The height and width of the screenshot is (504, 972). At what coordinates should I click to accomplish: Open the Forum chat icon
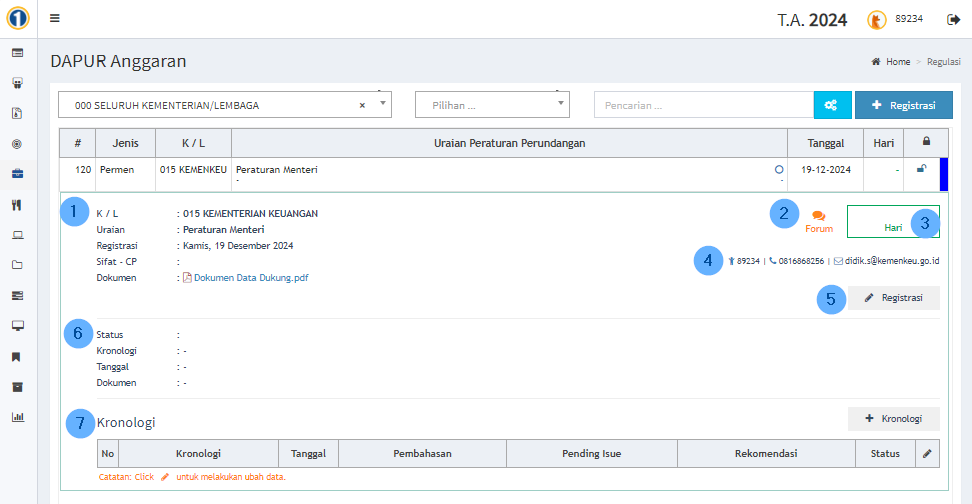pyautogui.click(x=819, y=215)
